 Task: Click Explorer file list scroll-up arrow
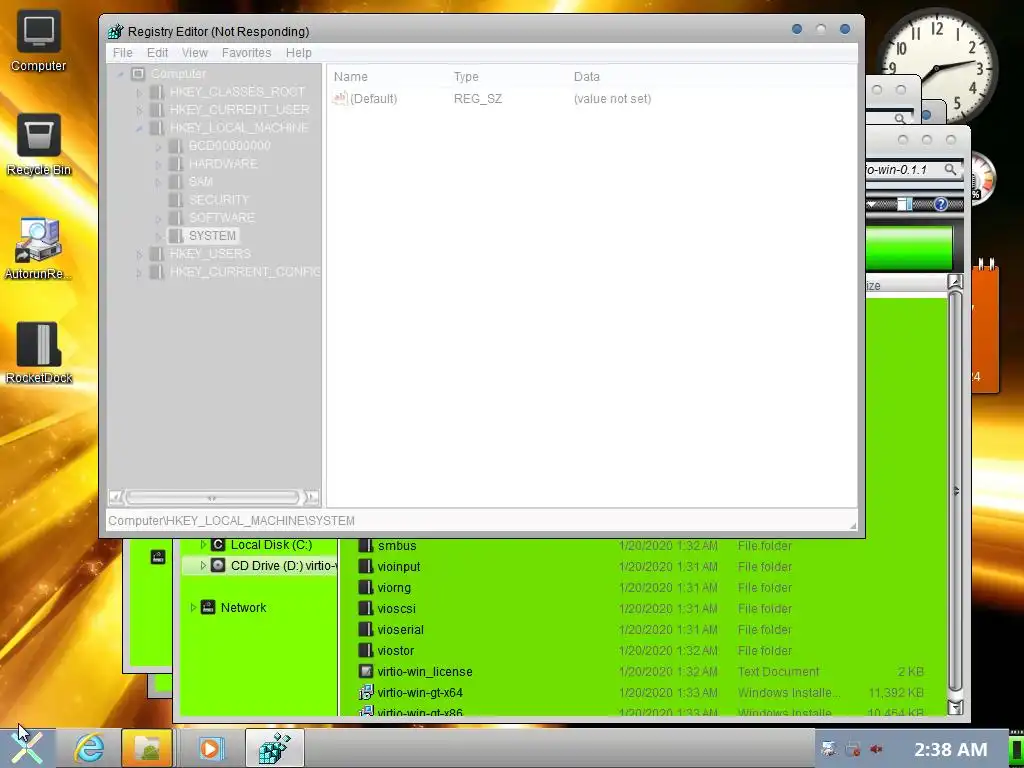click(955, 282)
